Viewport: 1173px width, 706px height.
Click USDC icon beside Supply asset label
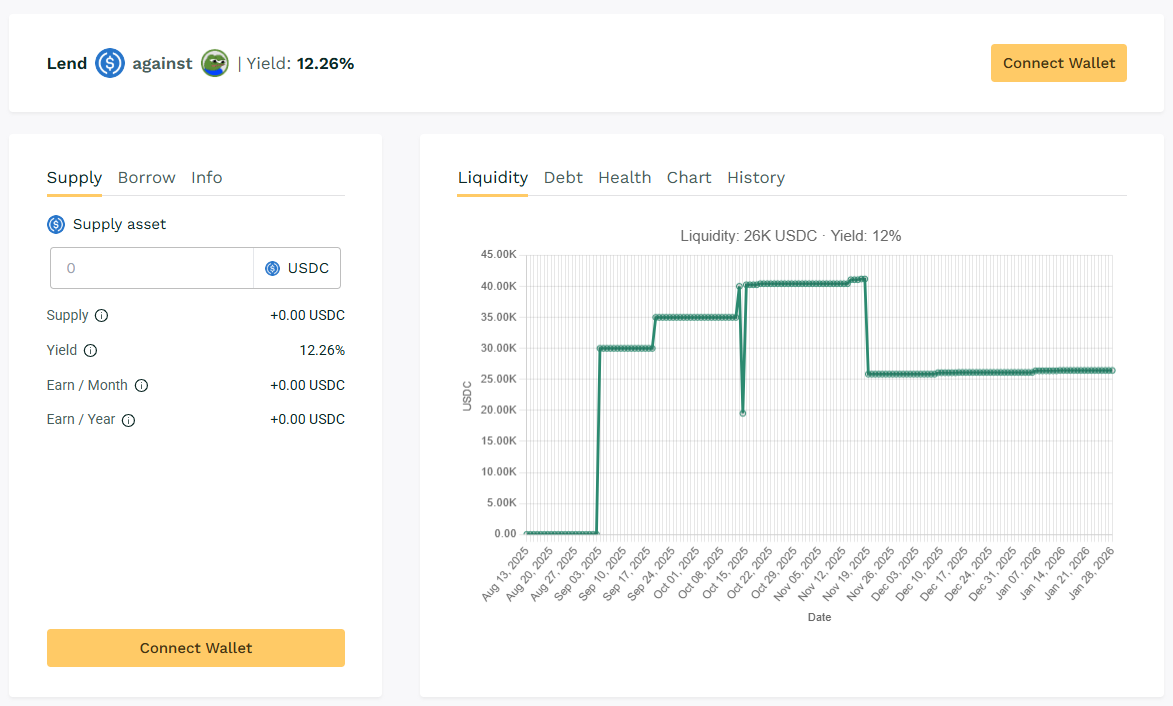[x=56, y=225]
